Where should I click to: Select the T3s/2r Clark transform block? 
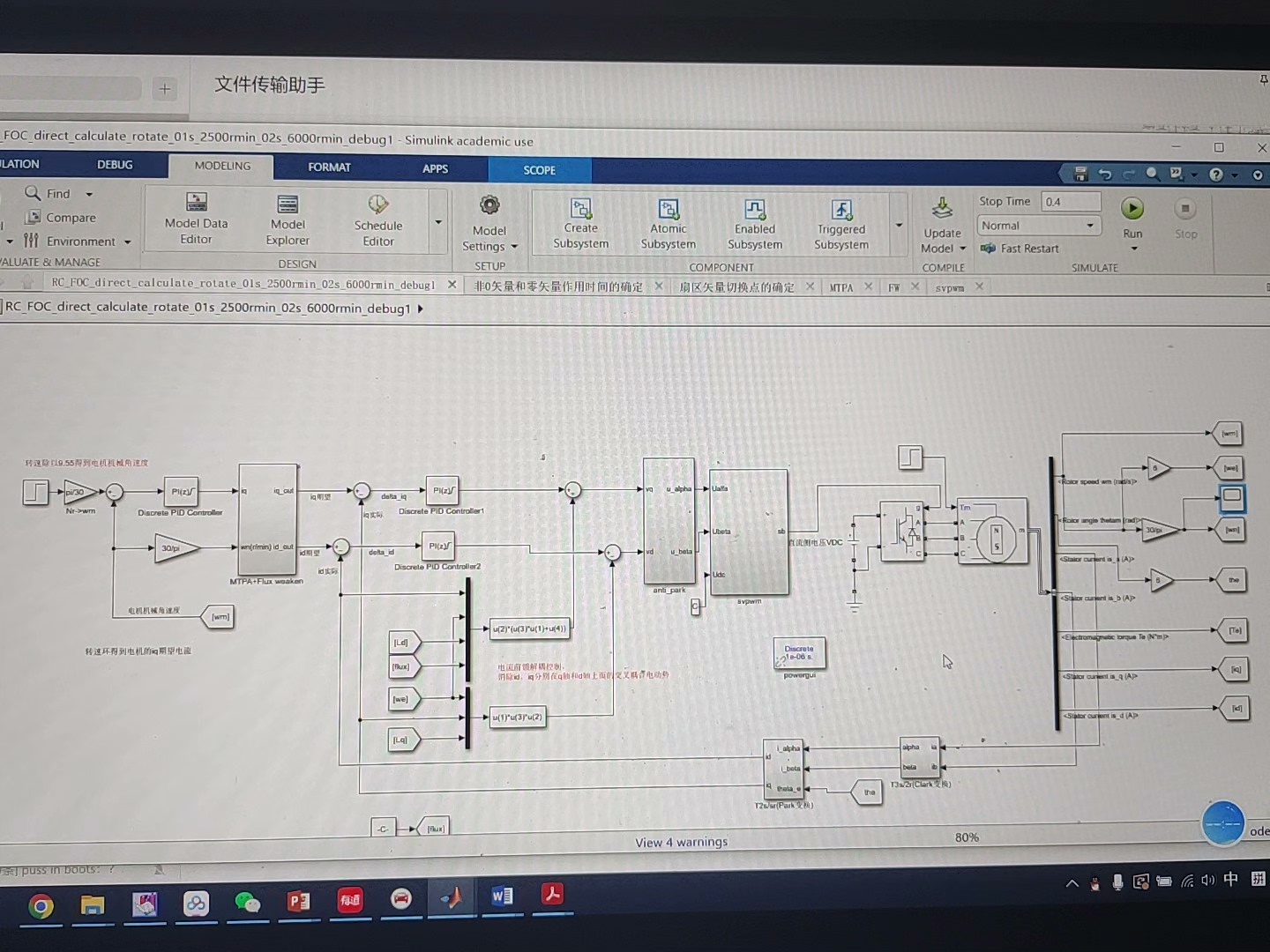(920, 757)
